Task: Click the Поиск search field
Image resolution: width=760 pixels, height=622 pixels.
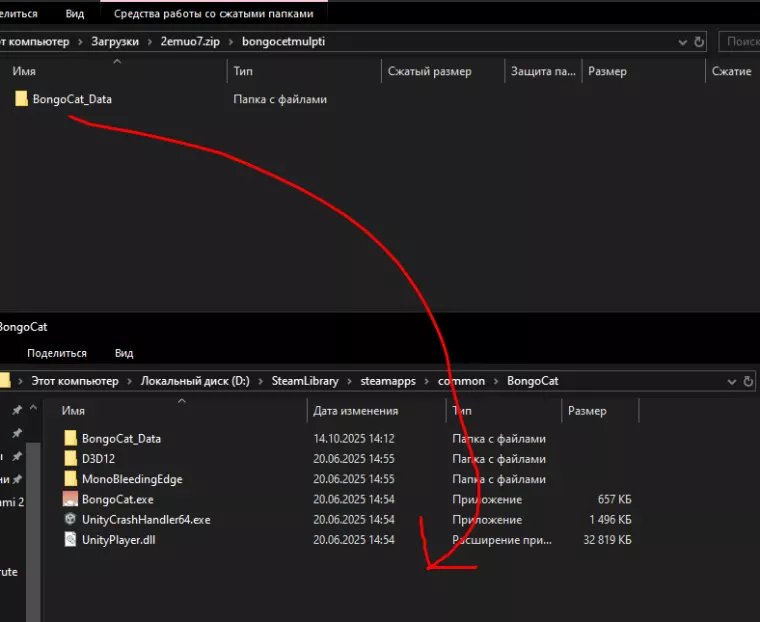Action: pyautogui.click(x=740, y=42)
